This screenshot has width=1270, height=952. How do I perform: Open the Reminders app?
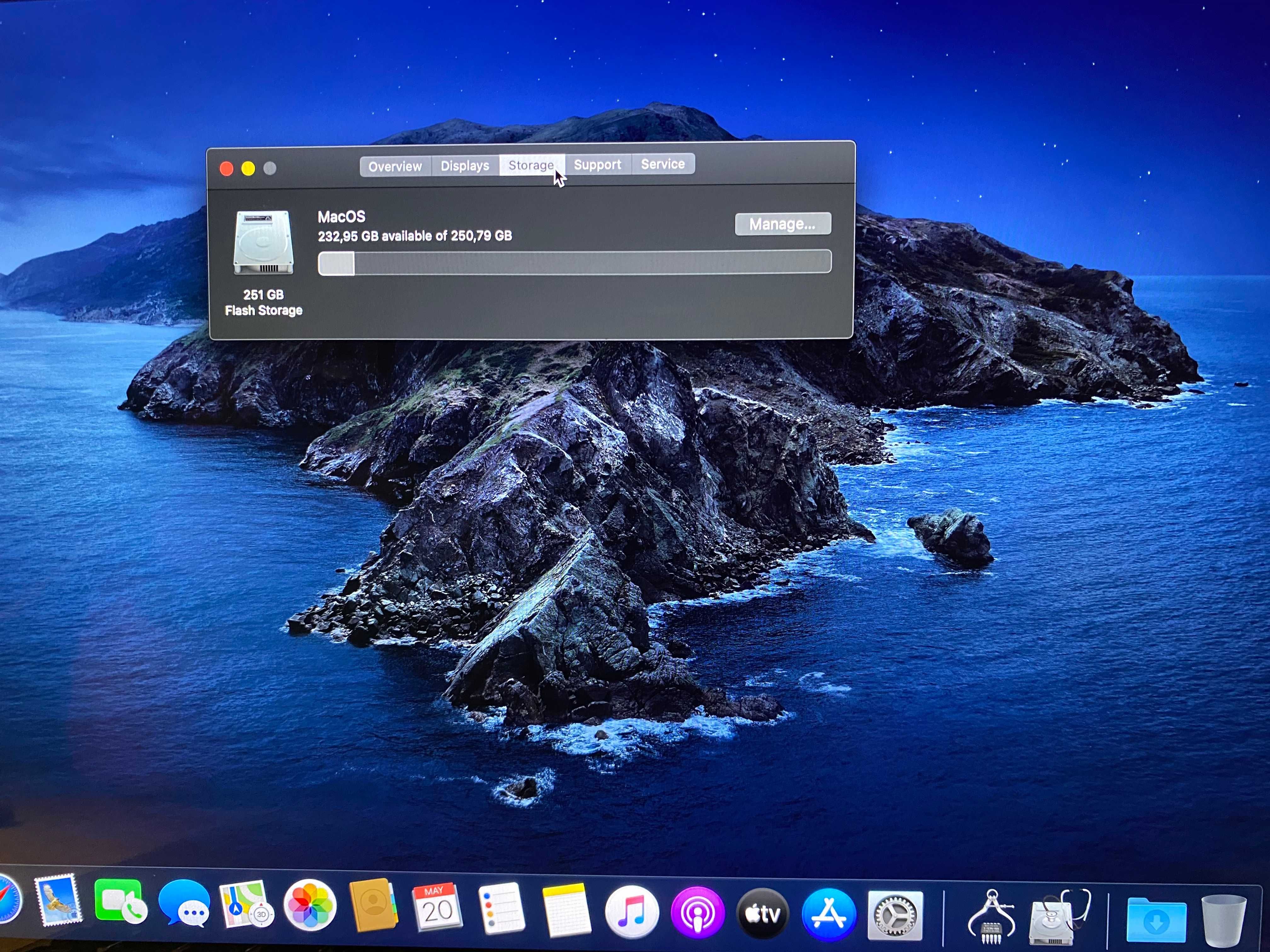point(501,909)
